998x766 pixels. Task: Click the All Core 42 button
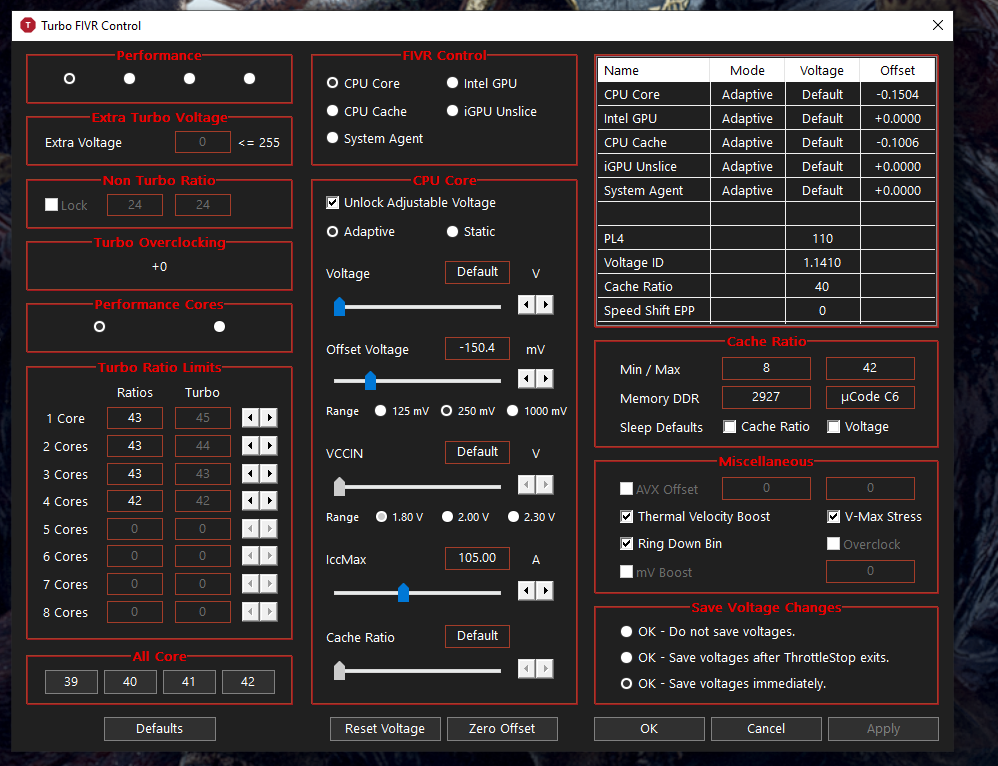click(x=248, y=682)
